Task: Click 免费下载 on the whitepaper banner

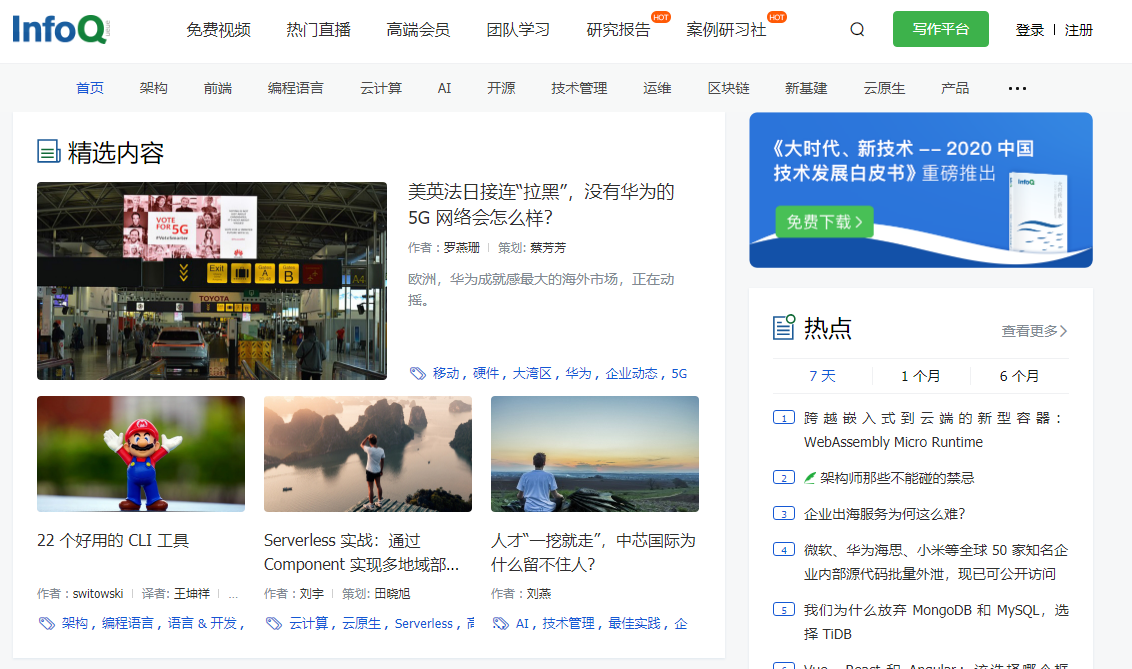Action: [824, 222]
